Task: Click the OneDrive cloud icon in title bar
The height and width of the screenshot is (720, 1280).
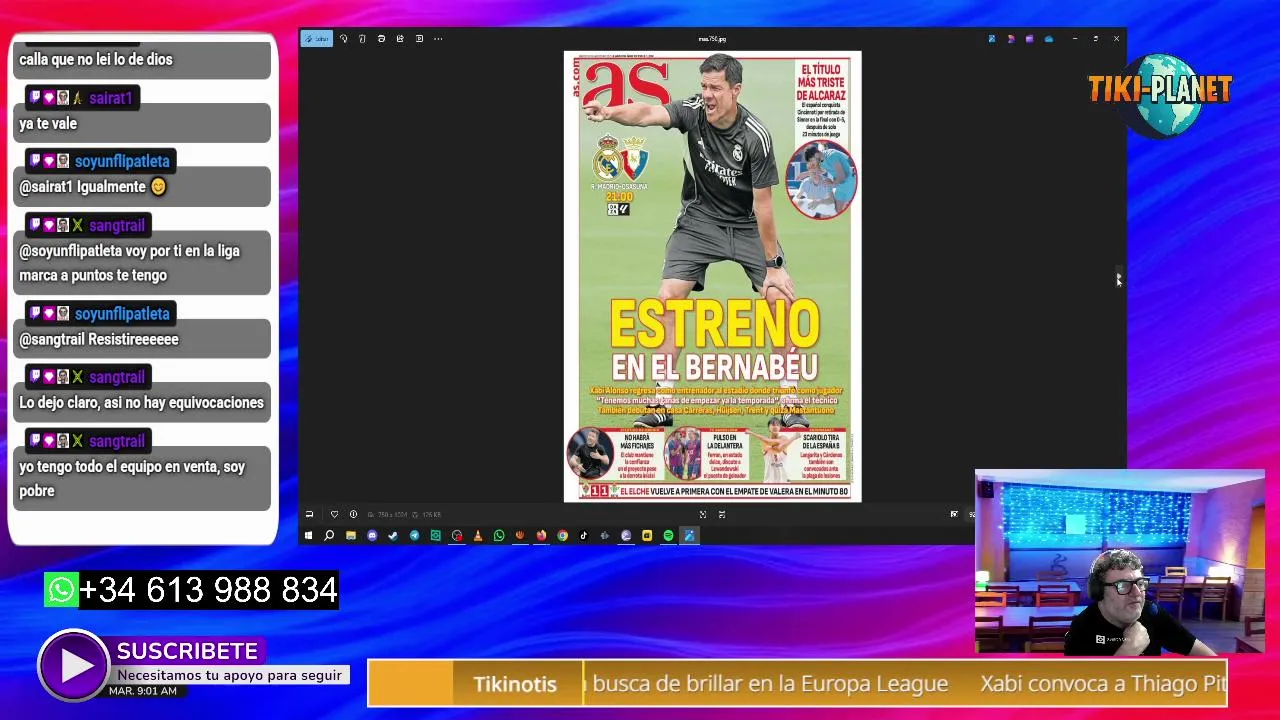Action: coord(1049,39)
